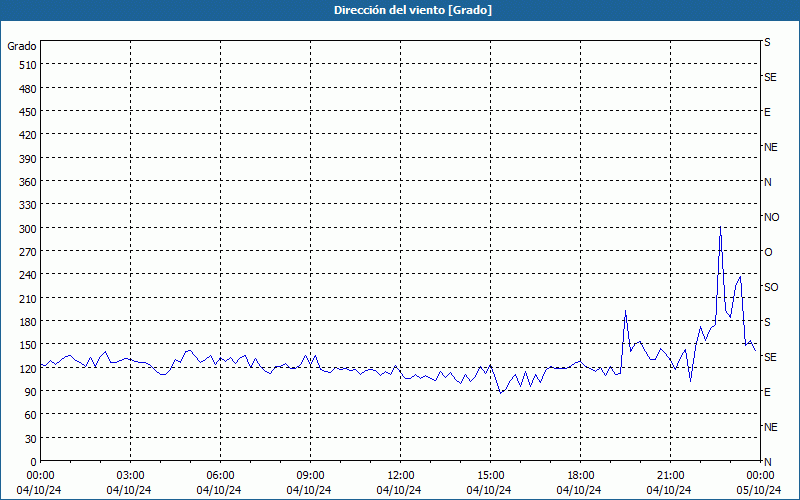Select the 12:00 time axis label

pyautogui.click(x=401, y=476)
